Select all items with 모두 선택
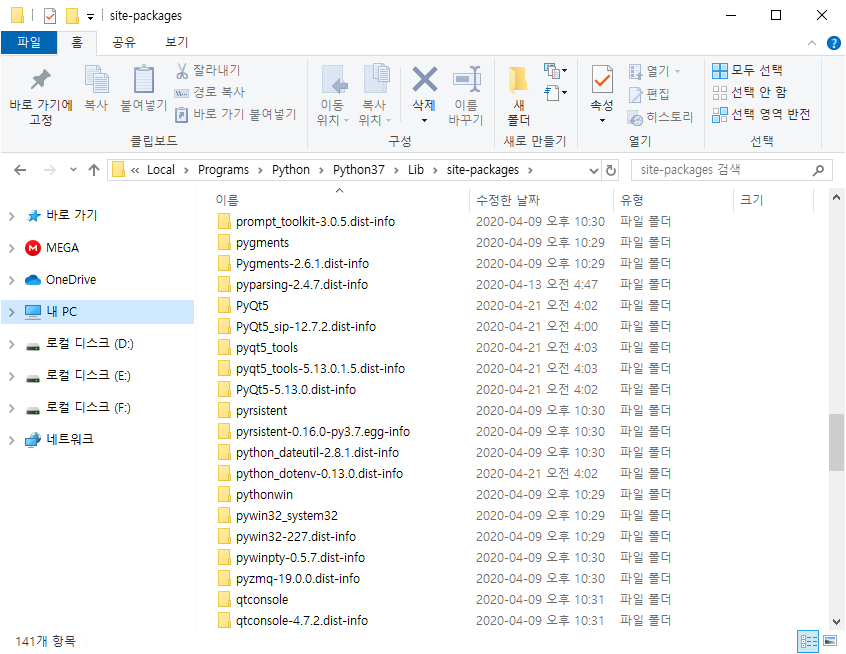 (x=747, y=70)
